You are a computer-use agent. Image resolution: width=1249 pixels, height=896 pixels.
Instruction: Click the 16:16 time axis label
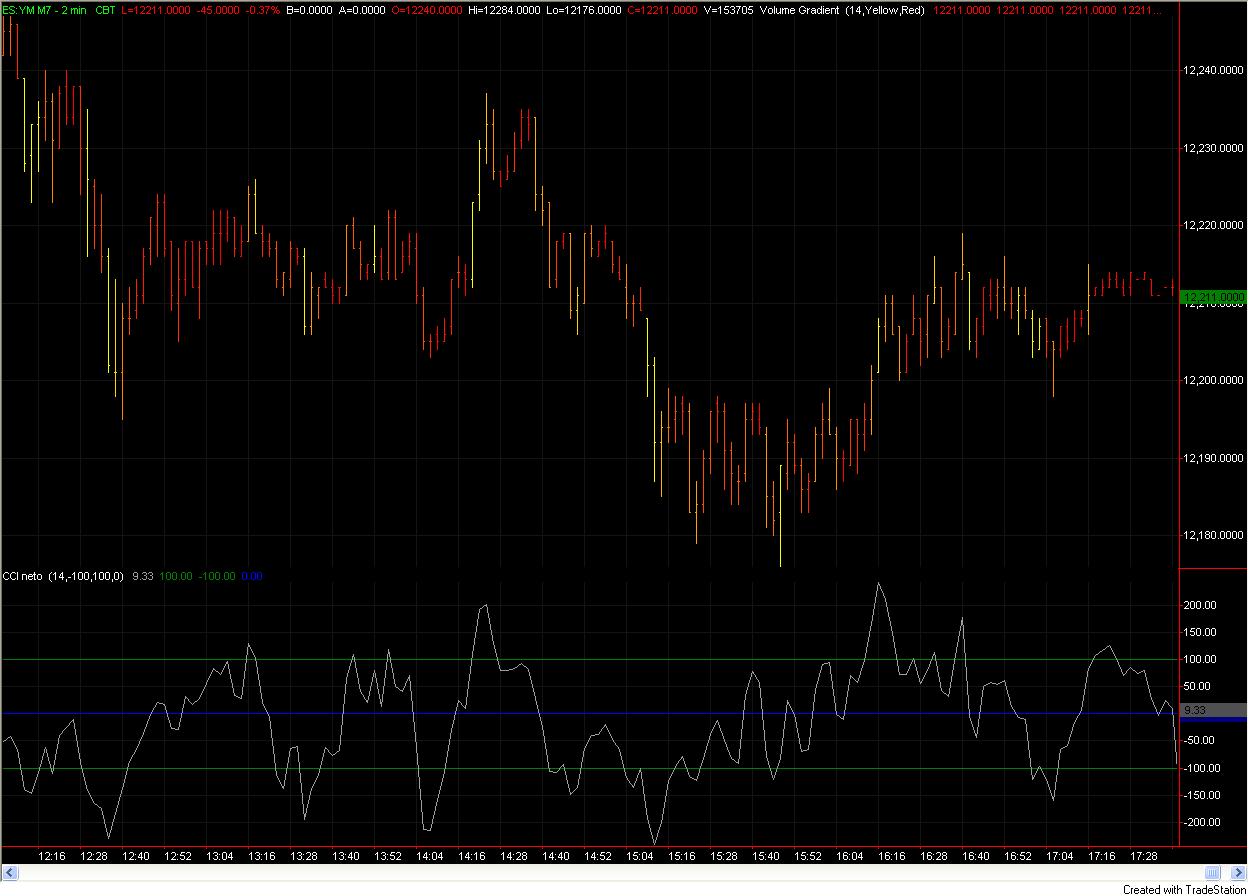(x=892, y=856)
